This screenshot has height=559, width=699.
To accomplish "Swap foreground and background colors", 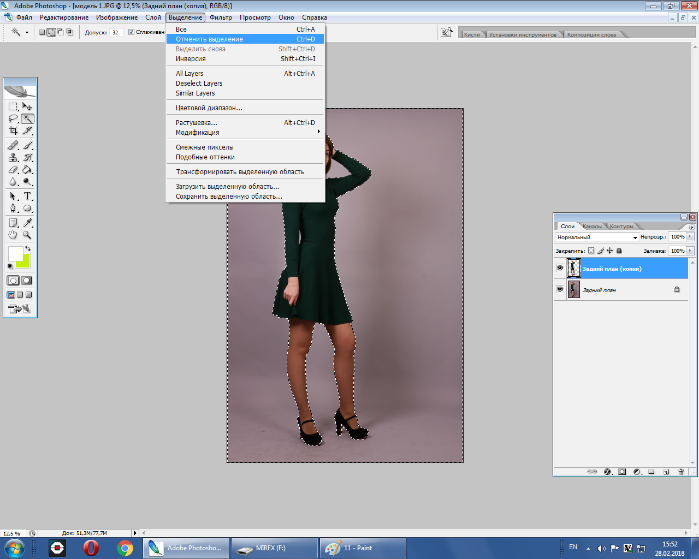I will click(28, 248).
